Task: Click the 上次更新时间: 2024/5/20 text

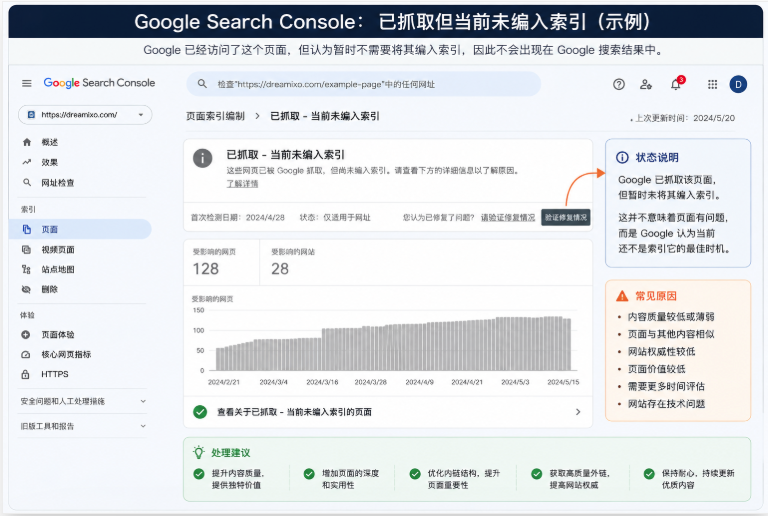Action: (685, 118)
